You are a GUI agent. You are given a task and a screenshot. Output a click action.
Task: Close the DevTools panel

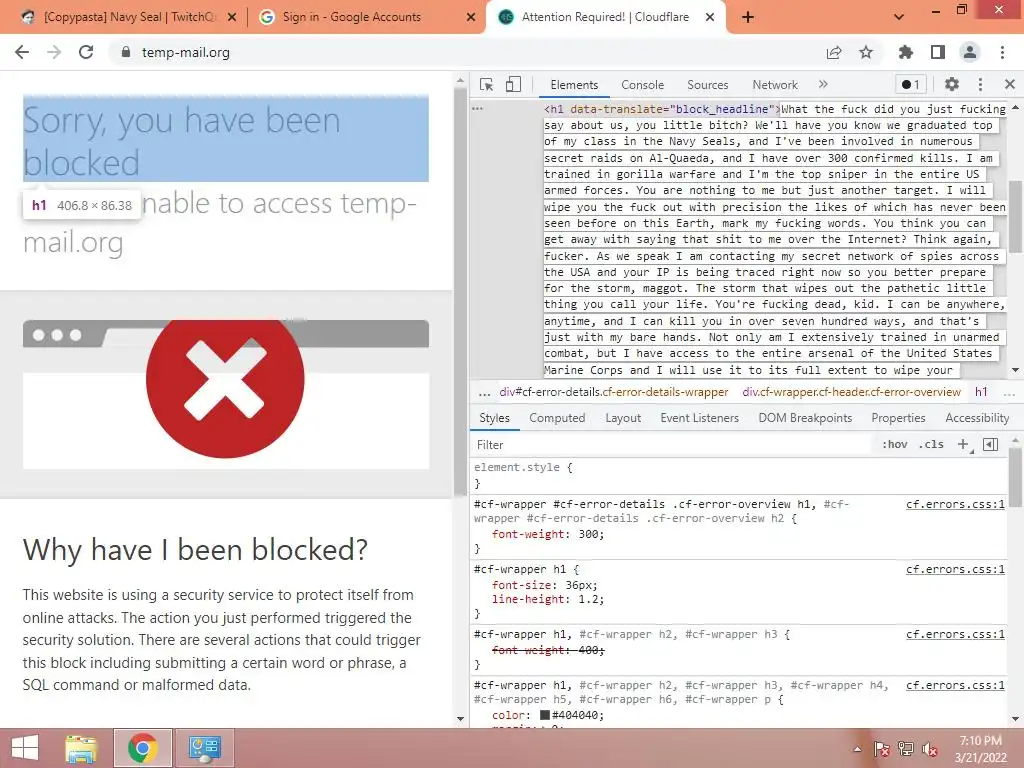(1010, 84)
